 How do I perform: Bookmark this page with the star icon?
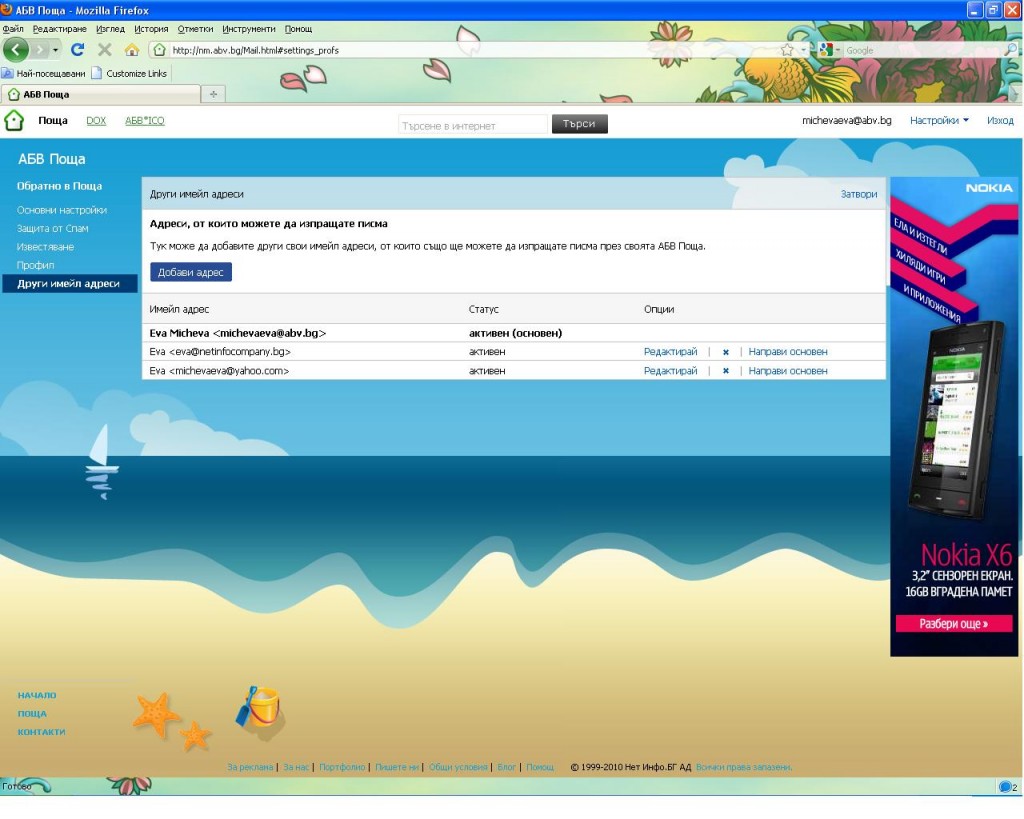pos(788,50)
